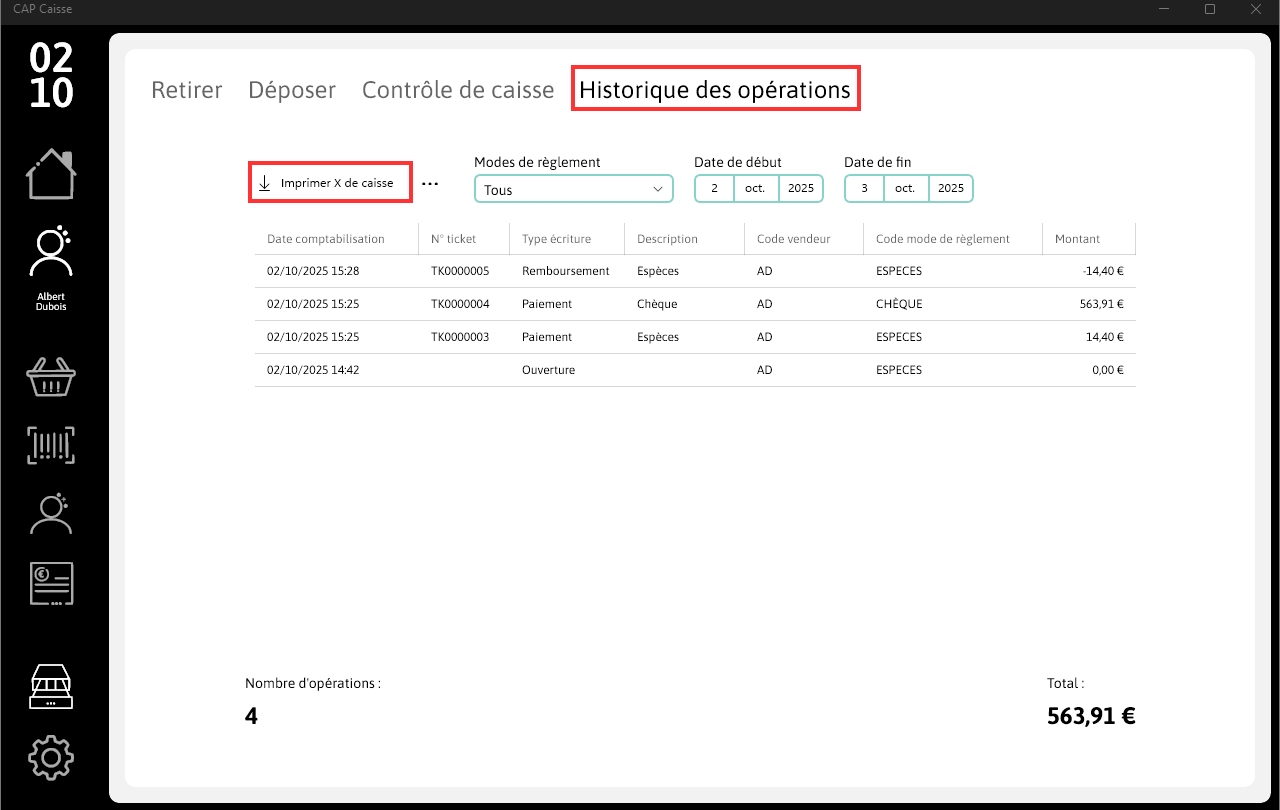The width and height of the screenshot is (1280, 810).
Task: Click the Remboursement type cell
Action: [566, 271]
